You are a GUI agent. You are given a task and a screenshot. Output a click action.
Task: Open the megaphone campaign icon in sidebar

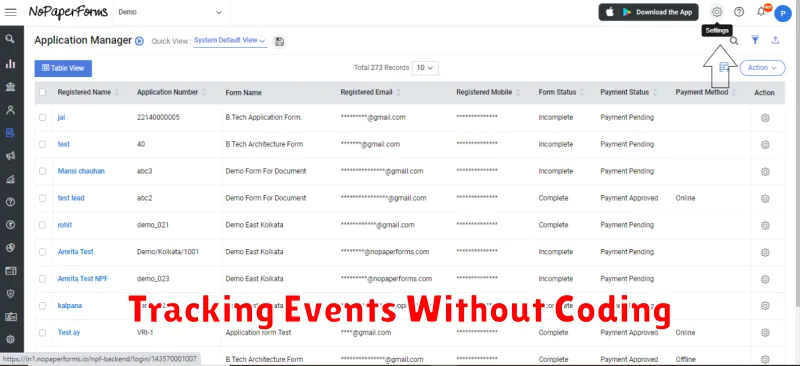click(x=10, y=156)
